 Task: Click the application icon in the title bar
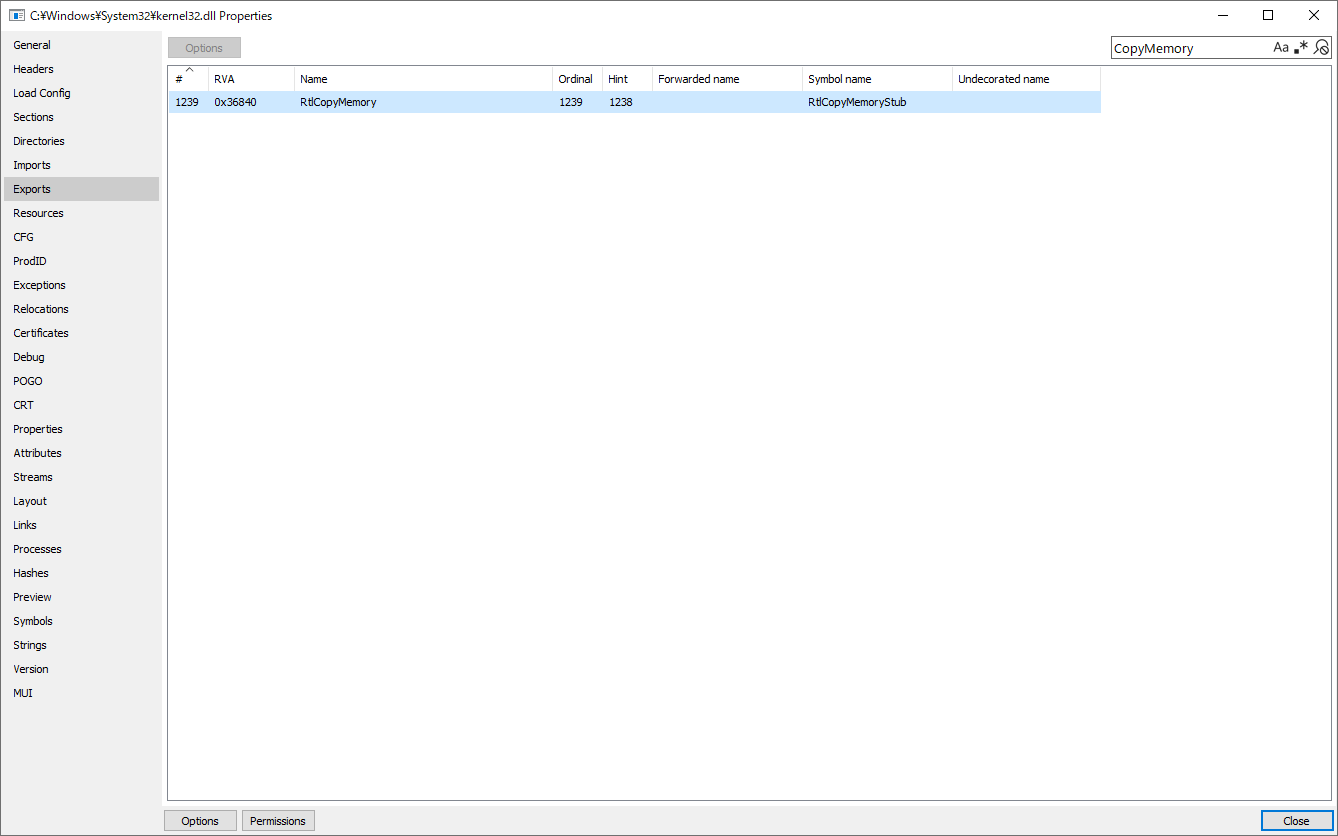[x=15, y=15]
